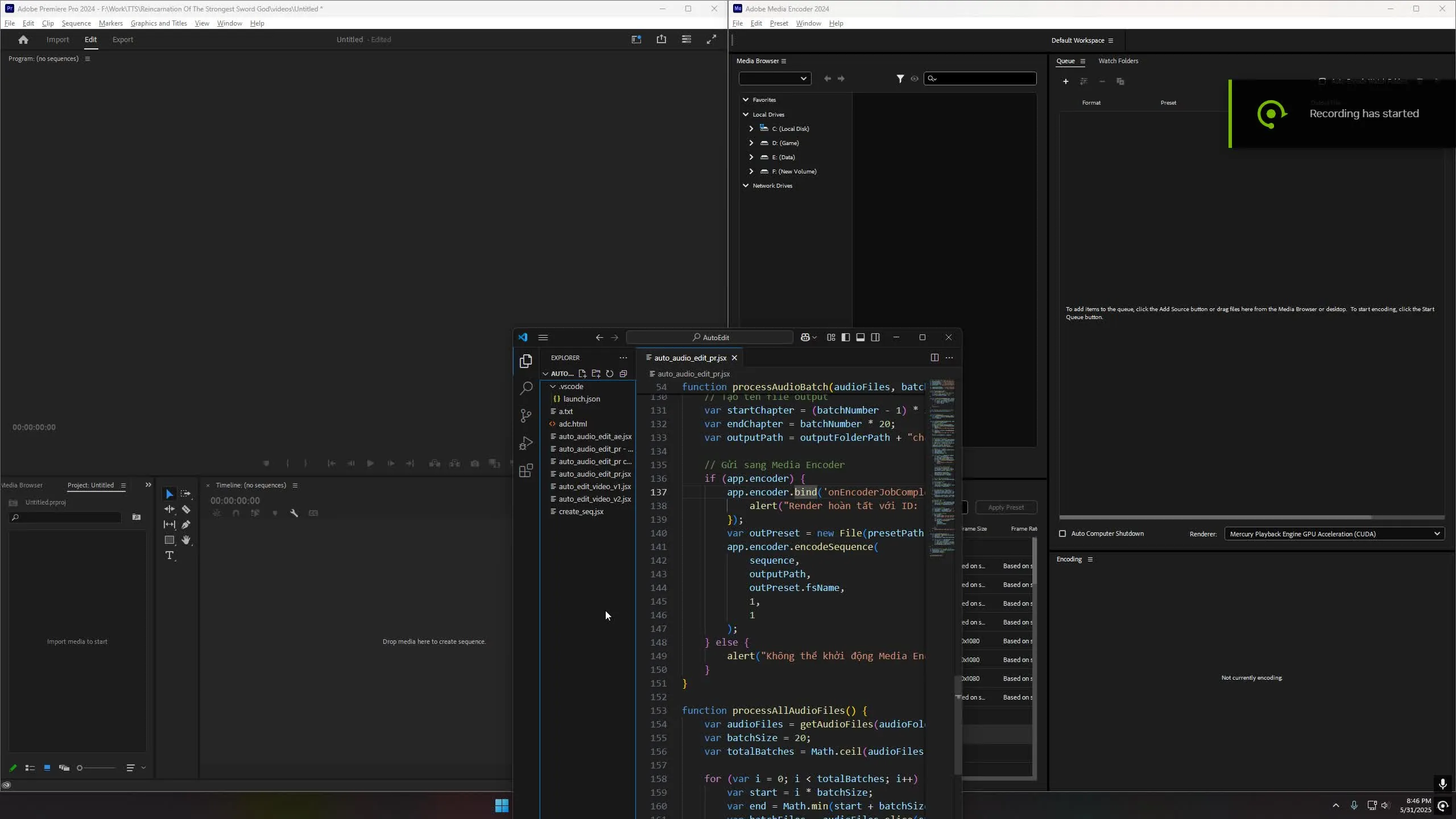Image resolution: width=1456 pixels, height=819 pixels.
Task: Switch project panel to list view
Action: coord(30,768)
